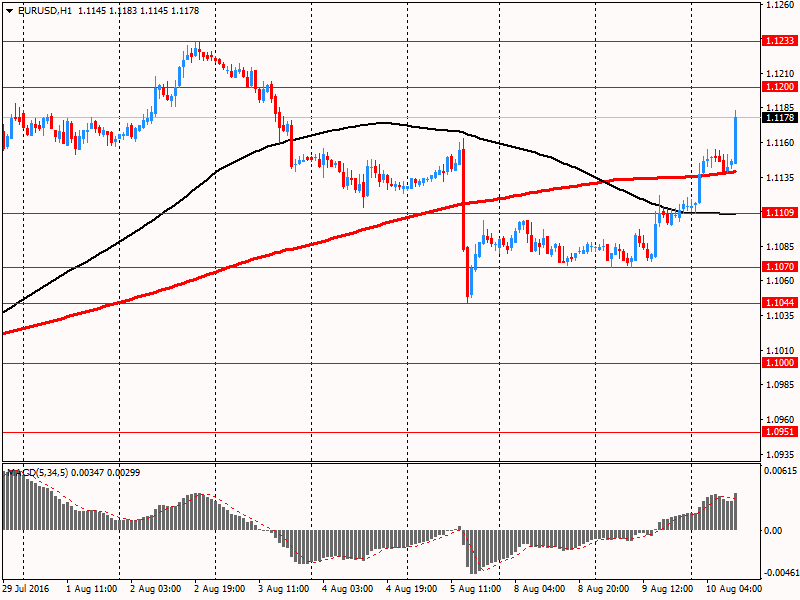Click the MACD scale value 0.00615
Screen dimensions: 800x600
(x=780, y=470)
